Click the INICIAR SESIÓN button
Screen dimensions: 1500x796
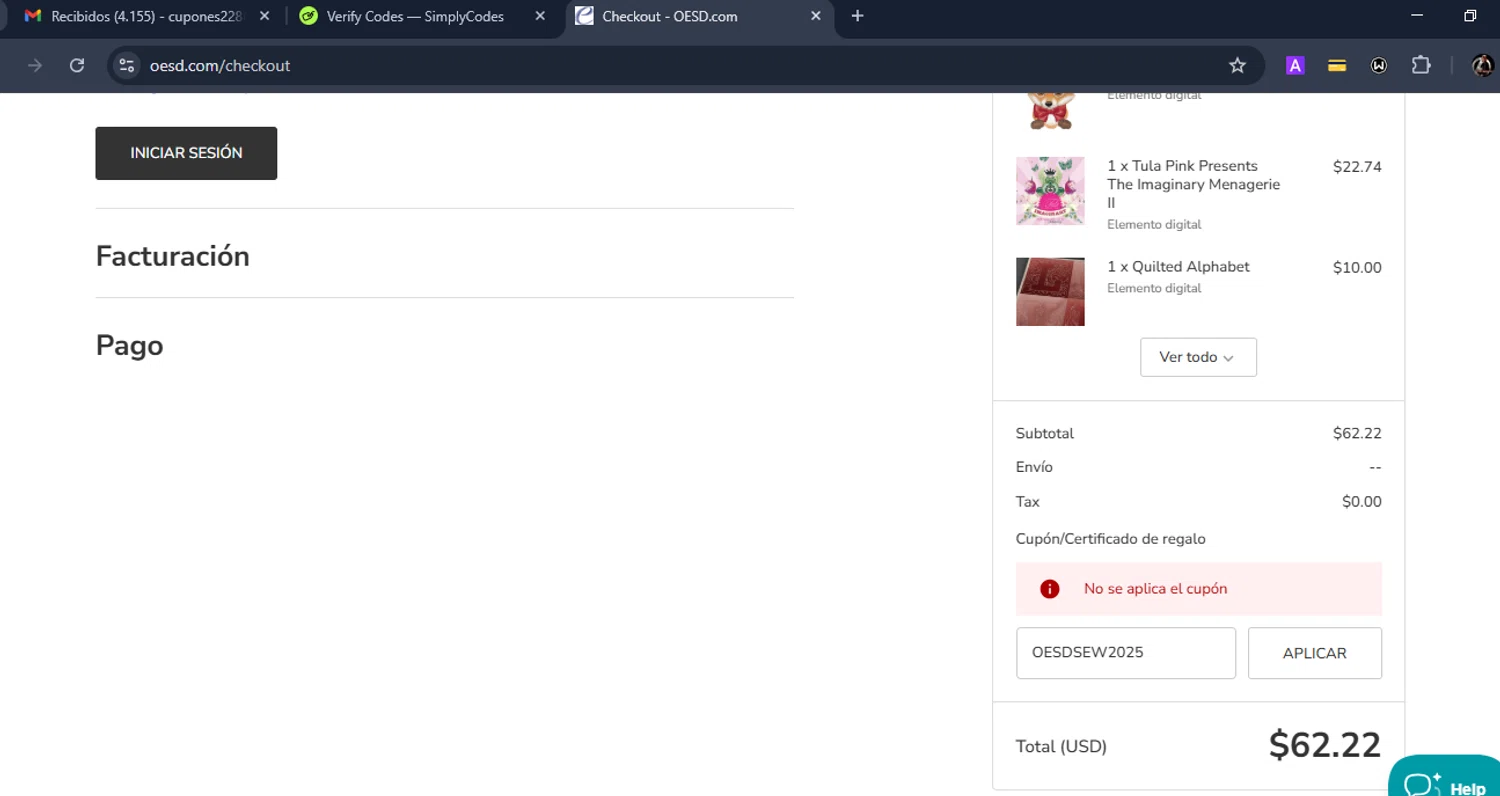click(x=186, y=153)
